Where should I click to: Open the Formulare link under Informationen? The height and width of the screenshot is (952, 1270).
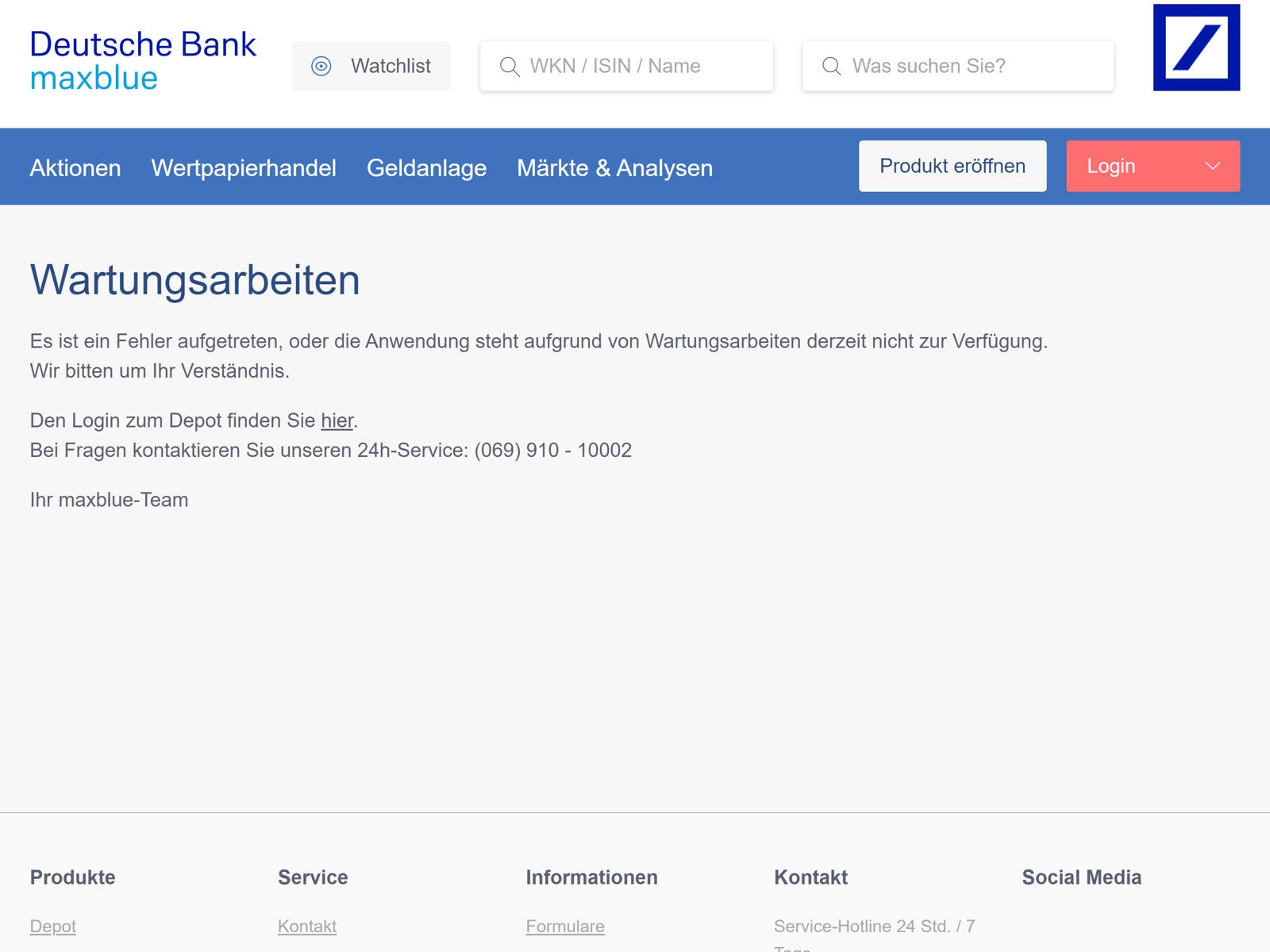click(x=565, y=927)
